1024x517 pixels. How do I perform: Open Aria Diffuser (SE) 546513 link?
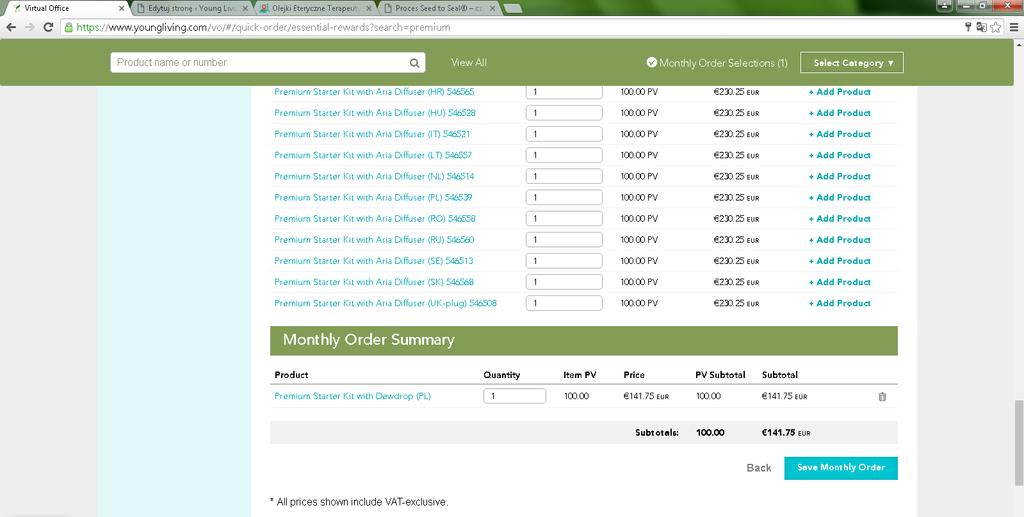point(374,260)
